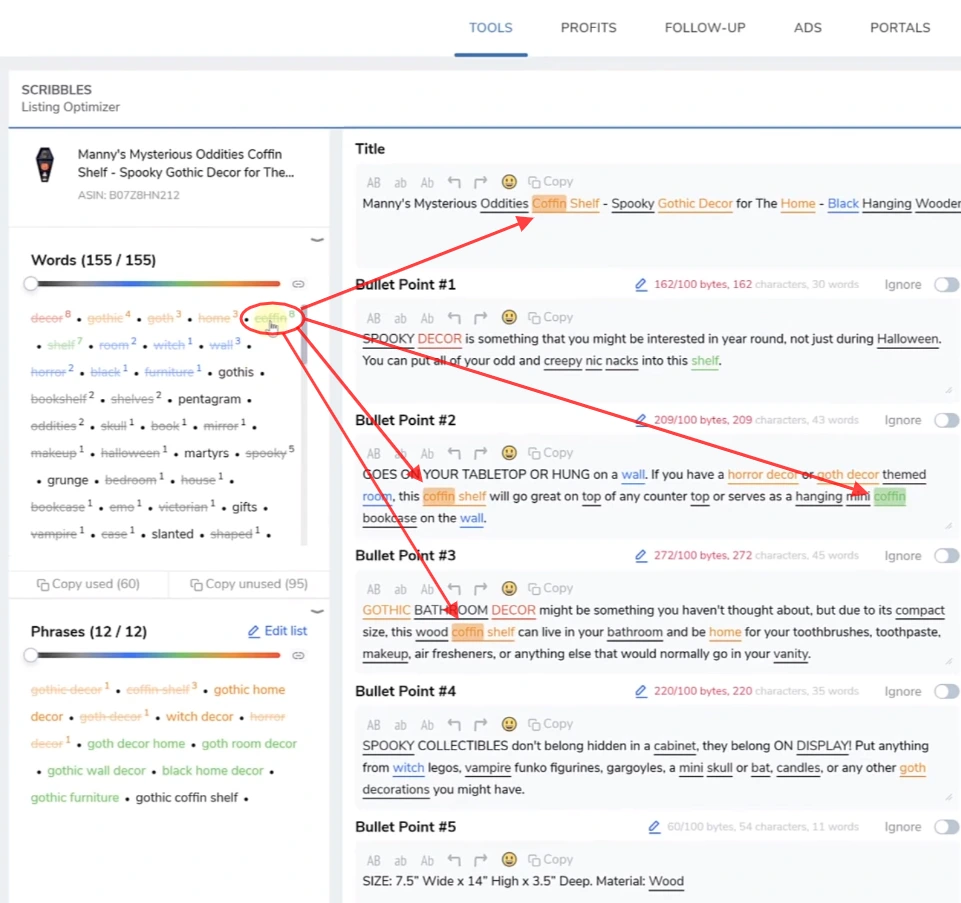Click Edit list link for Phrases
Viewport: 961px width, 903px height.
(x=277, y=631)
